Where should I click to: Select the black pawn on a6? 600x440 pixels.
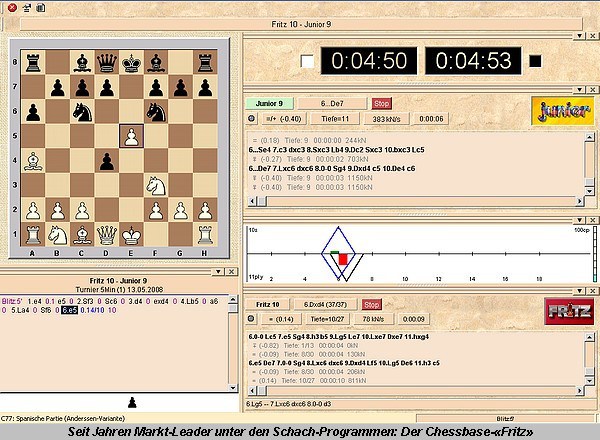[x=33, y=111]
